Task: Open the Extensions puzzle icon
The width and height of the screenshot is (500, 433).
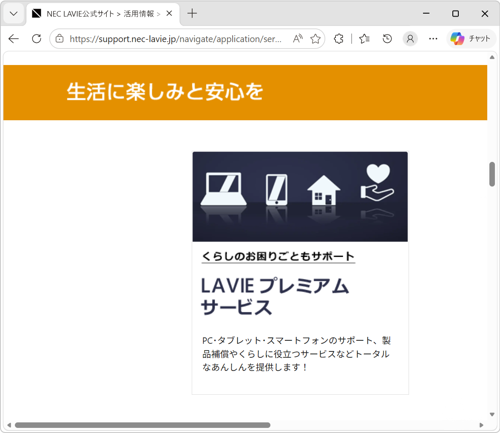Action: click(x=338, y=39)
